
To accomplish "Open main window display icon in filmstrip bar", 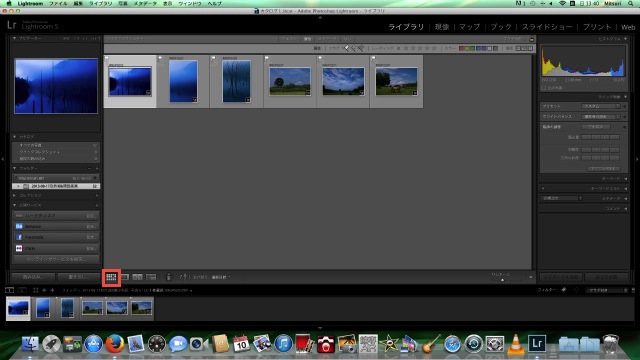I will point(9,290).
